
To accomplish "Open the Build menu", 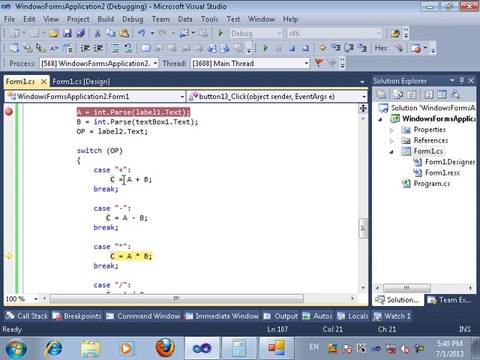I will click(106, 19).
